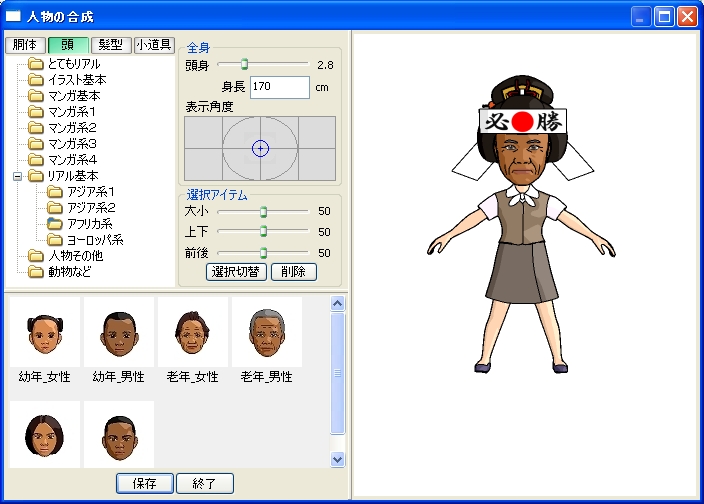The height and width of the screenshot is (504, 704).
Task: Click the アジア系2 folder icon
Action: point(55,208)
